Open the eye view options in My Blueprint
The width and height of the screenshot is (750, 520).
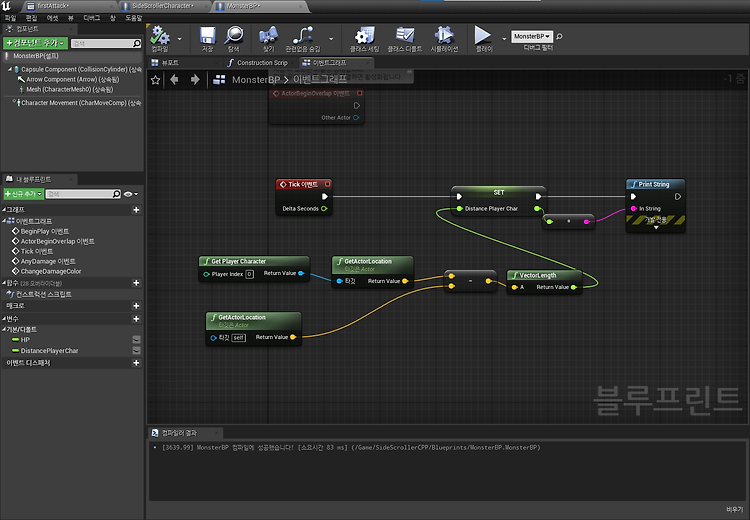click(x=131, y=194)
